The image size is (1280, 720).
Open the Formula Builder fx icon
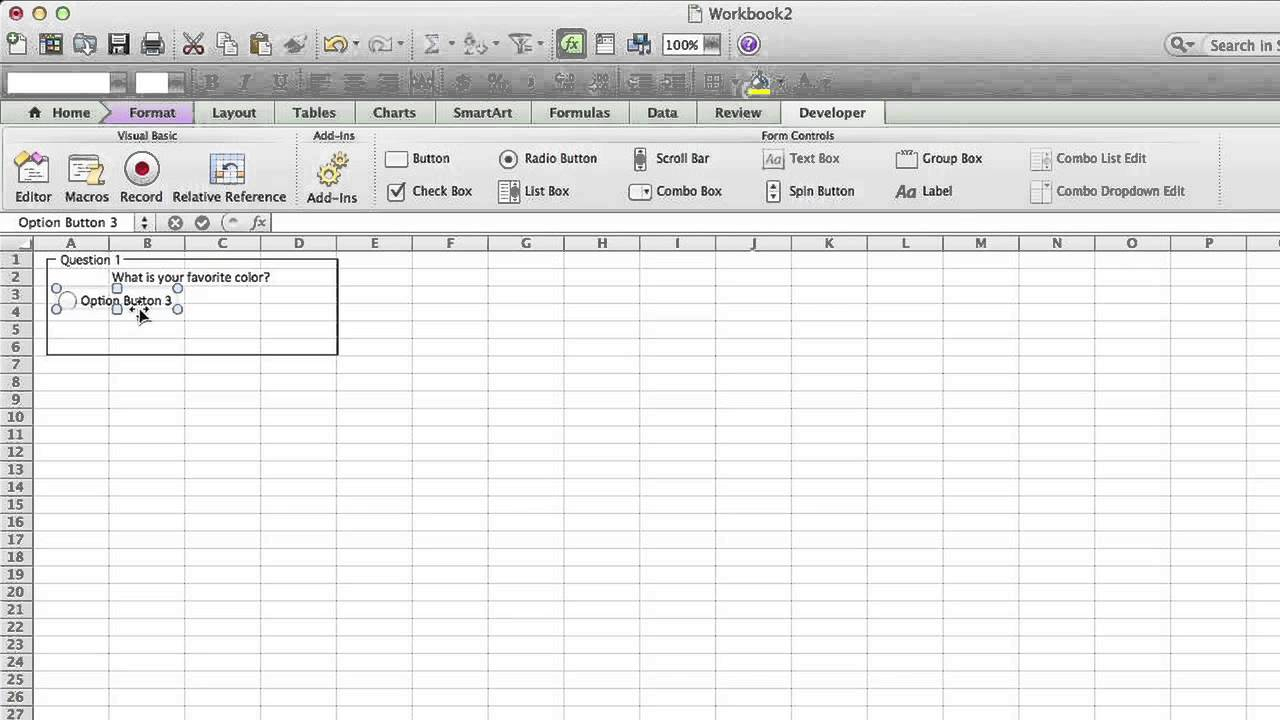(571, 44)
